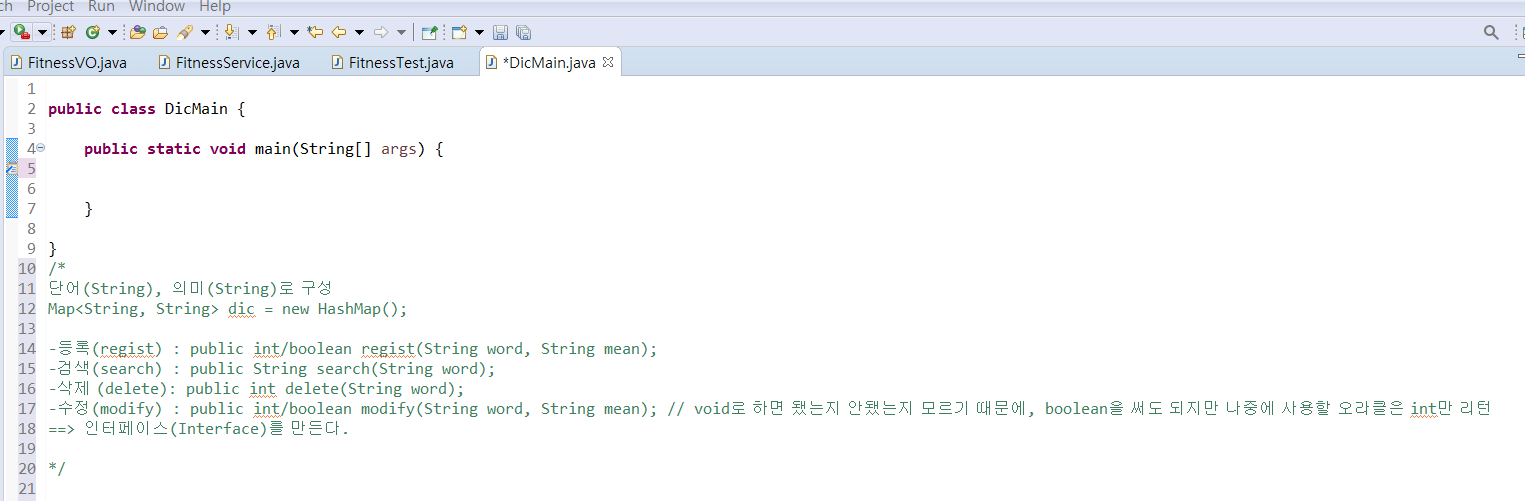Click the Back navigation arrow

coord(339,32)
